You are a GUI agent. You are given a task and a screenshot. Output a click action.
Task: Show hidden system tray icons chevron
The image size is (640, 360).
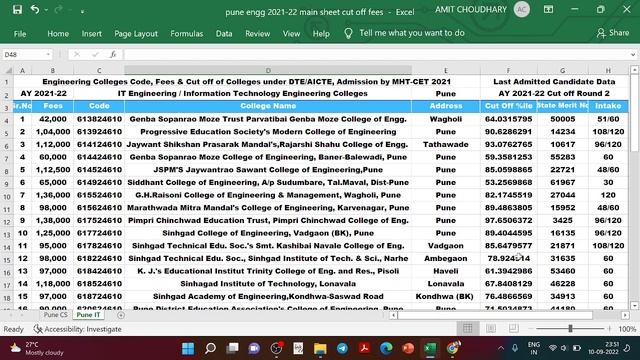pos(500,348)
